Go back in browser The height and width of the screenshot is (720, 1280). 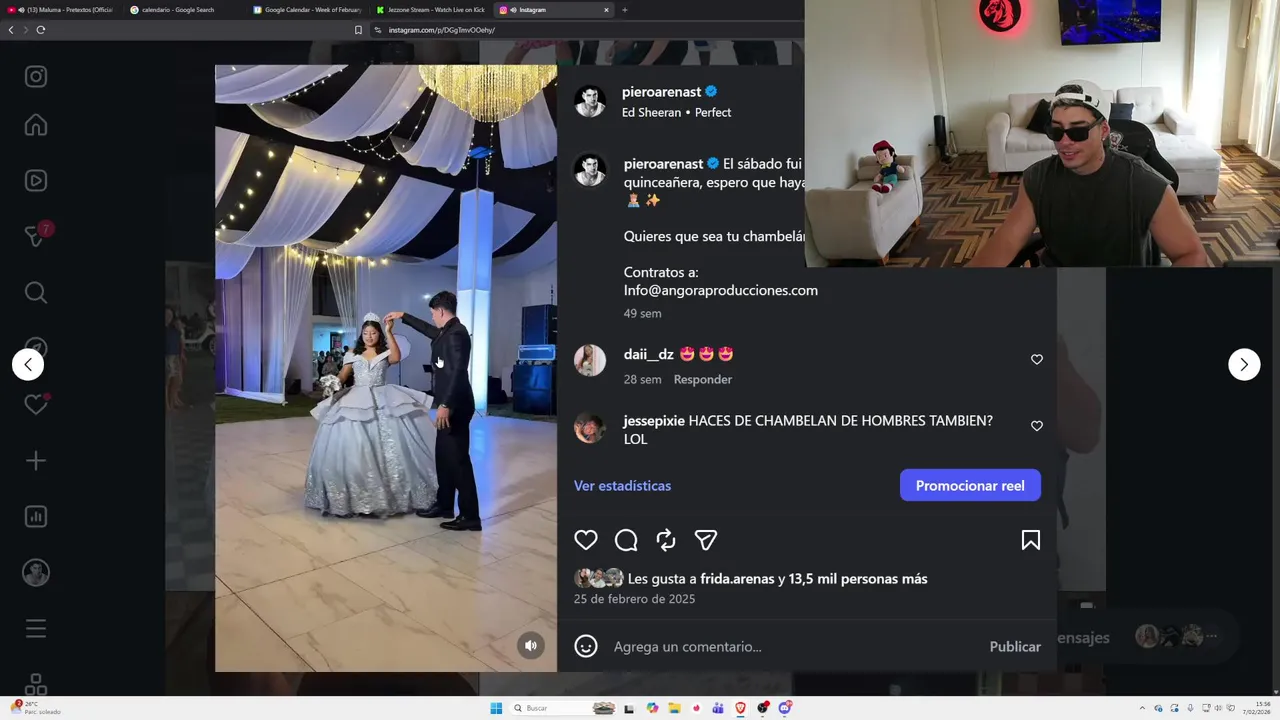tap(11, 30)
